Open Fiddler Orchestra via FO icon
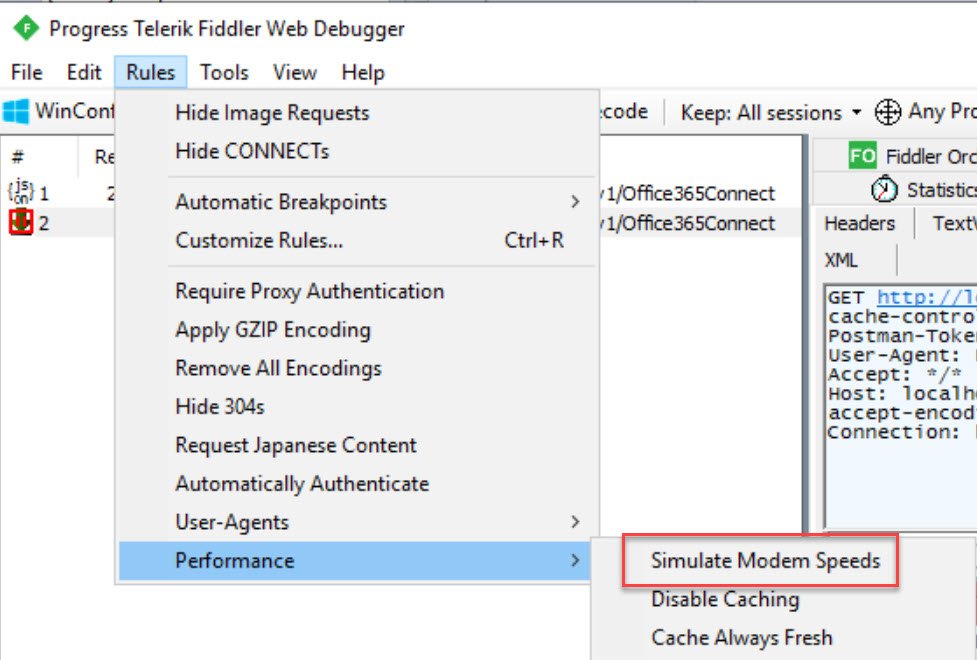This screenshot has height=660, width=977. click(x=862, y=156)
